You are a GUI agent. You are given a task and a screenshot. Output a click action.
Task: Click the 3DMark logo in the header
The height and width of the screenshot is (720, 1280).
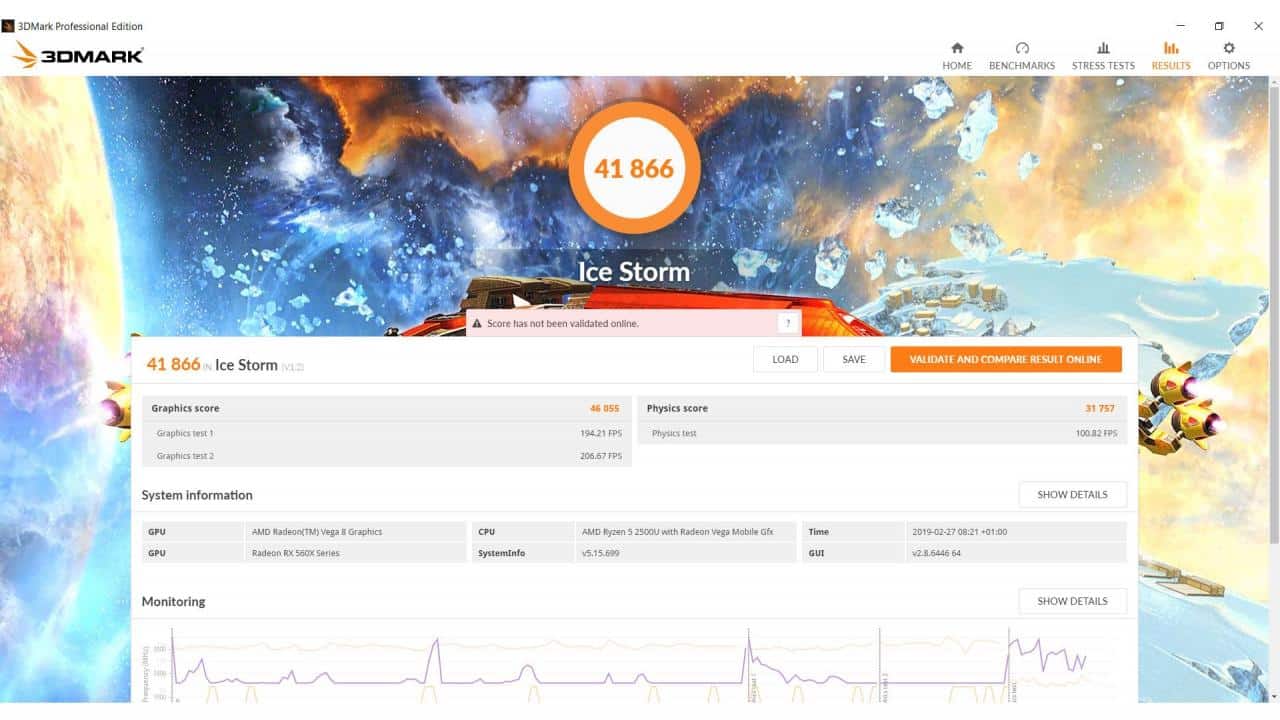(78, 55)
